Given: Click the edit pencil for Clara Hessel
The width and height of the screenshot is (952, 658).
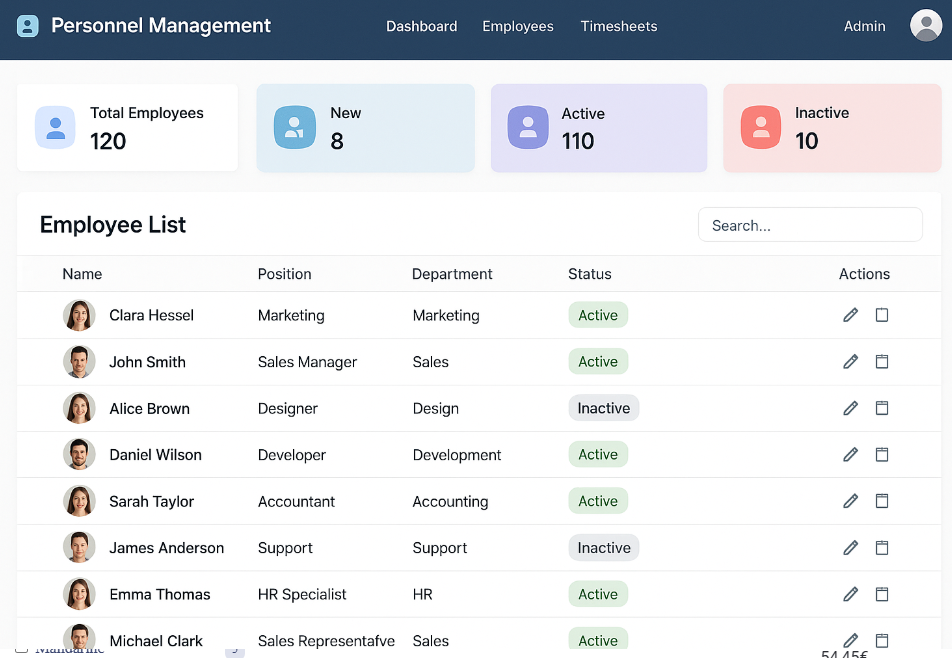Looking at the screenshot, I should click(x=850, y=315).
